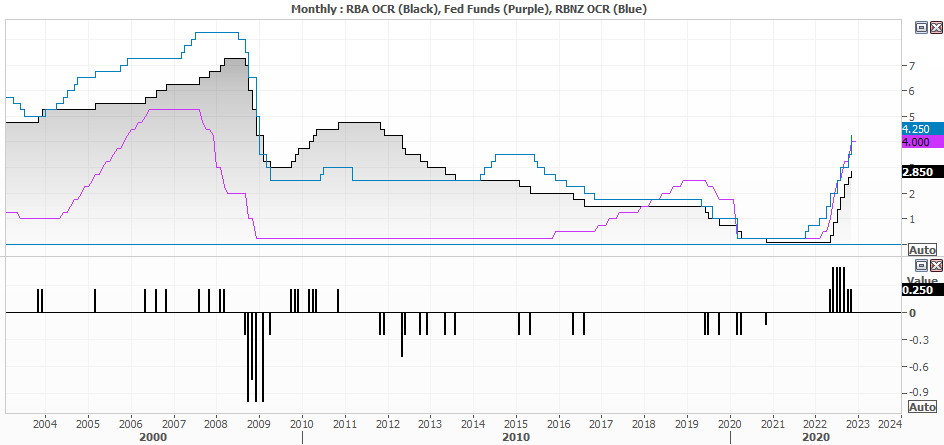The image size is (944, 445).
Task: Close the lower Value histogram panel
Action: point(936,266)
